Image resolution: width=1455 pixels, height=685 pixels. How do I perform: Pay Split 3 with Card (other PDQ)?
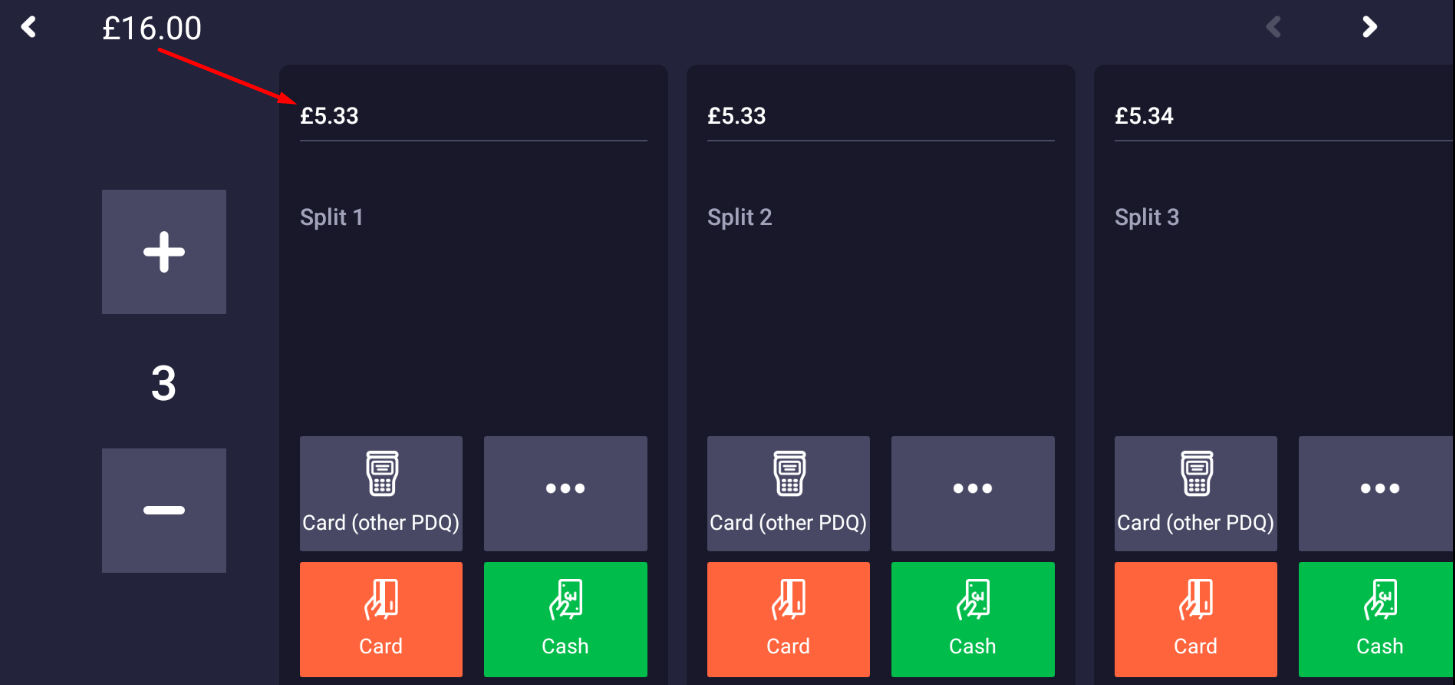click(x=1196, y=493)
